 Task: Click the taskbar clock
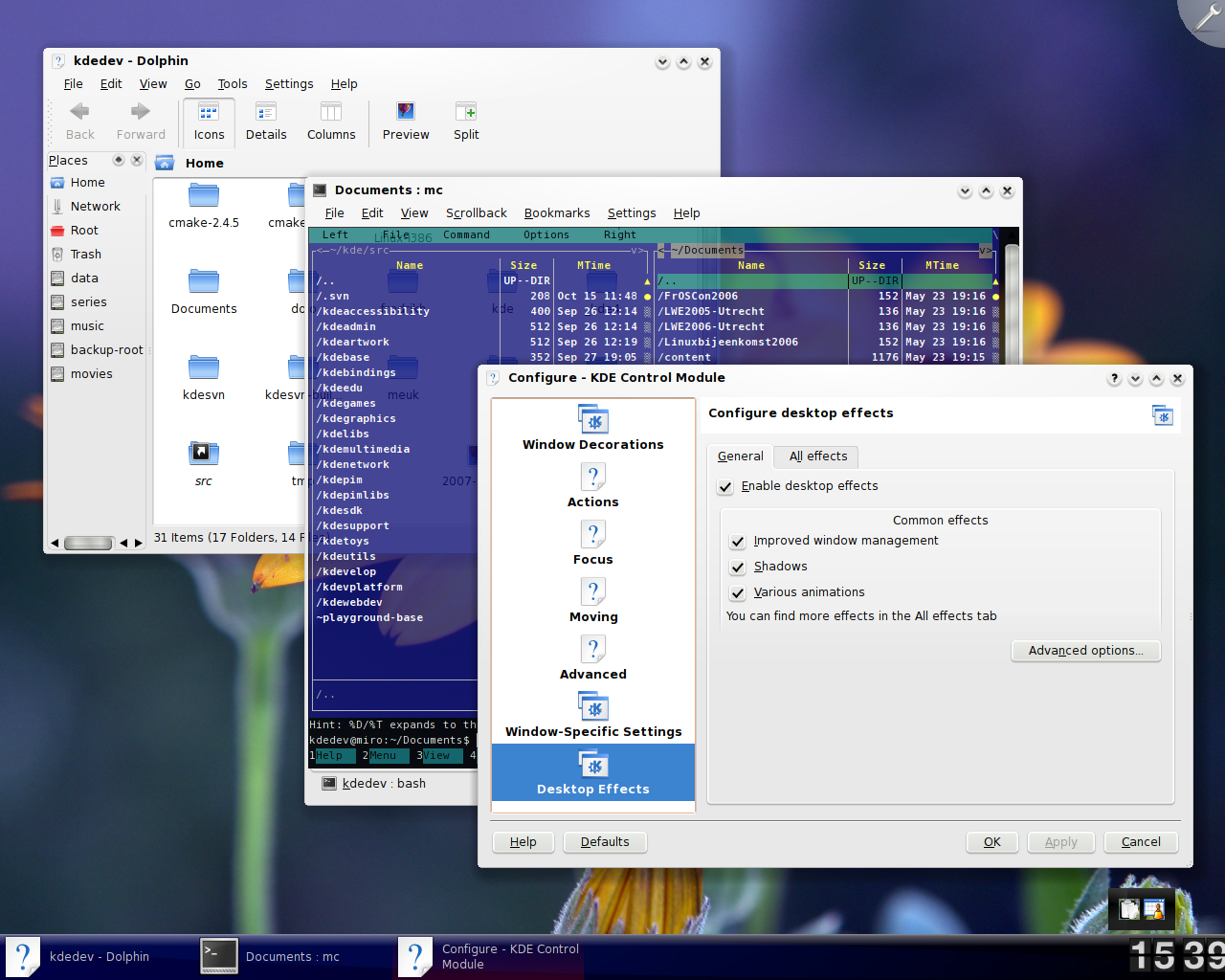(1176, 955)
